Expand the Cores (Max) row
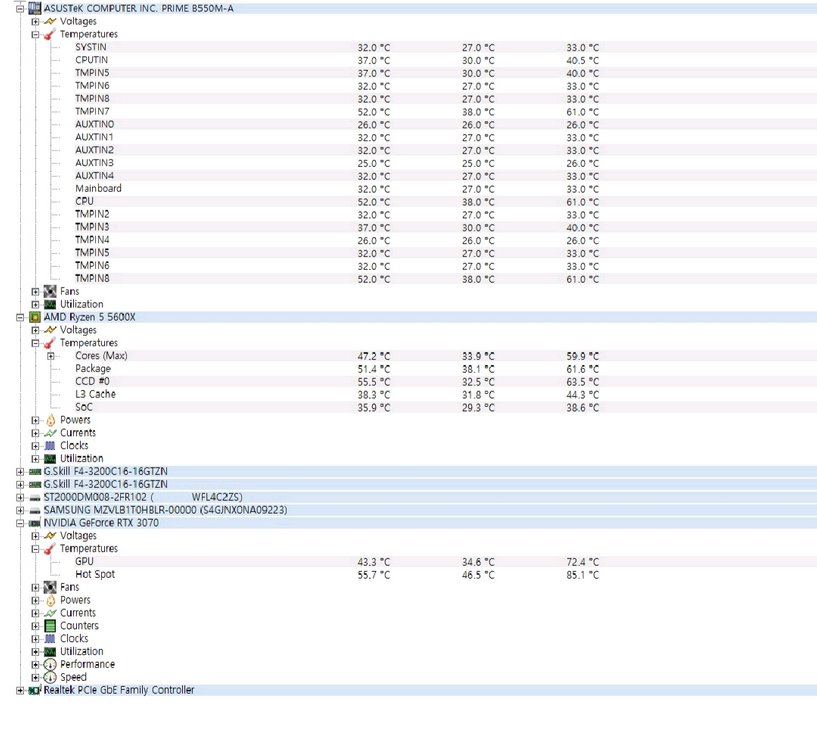This screenshot has height=750, width=817. (51, 356)
